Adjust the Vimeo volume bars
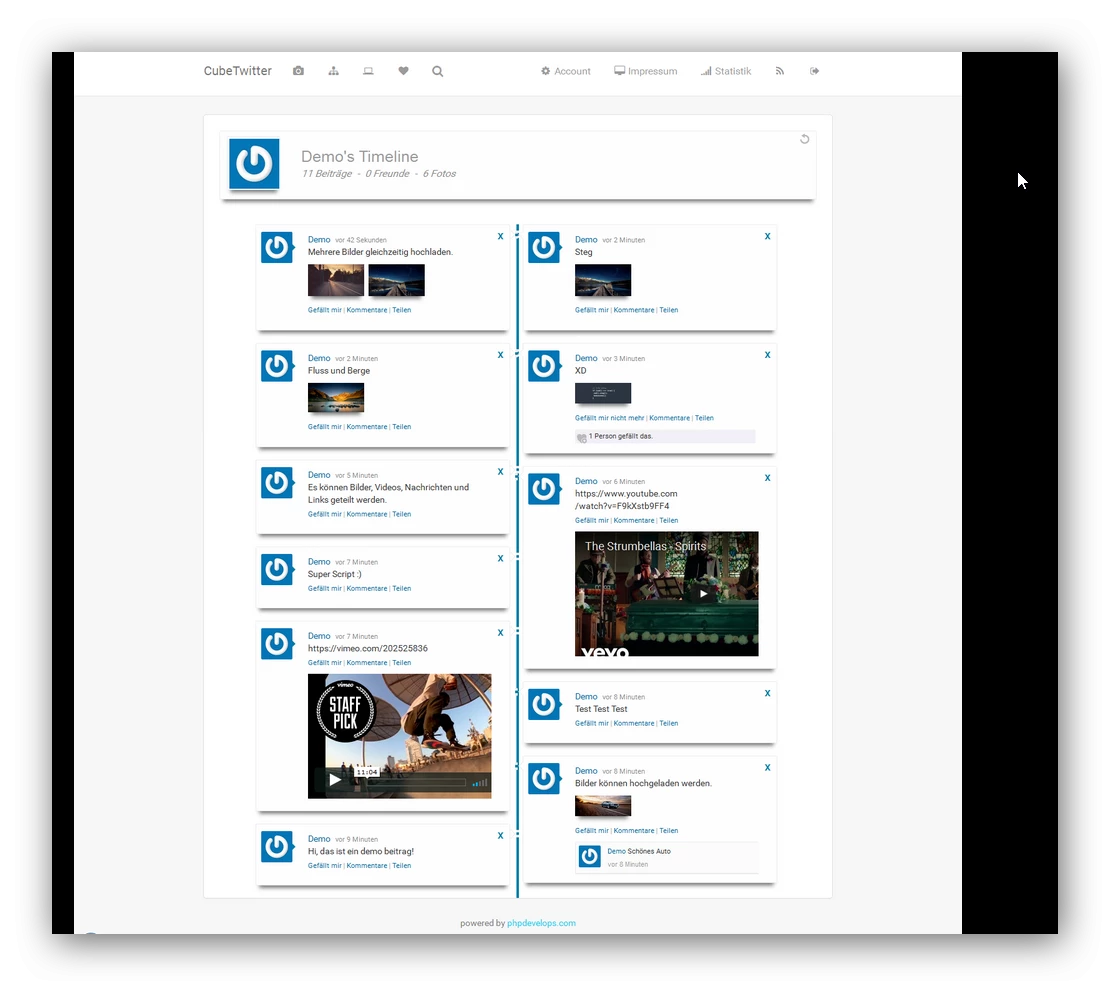Screen dimensions: 1110x986 click(480, 783)
